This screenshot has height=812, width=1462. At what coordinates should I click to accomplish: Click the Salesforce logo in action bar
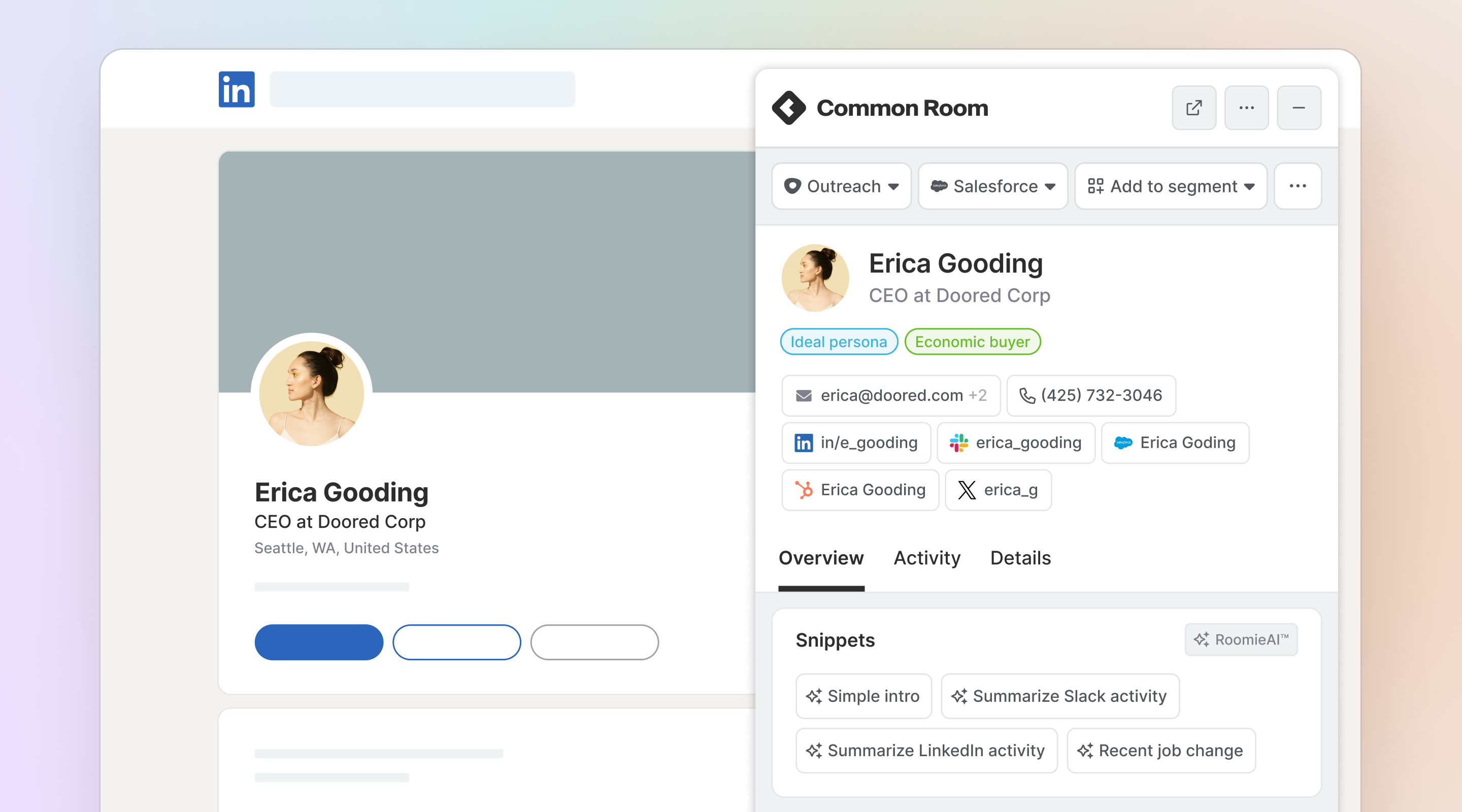939,186
